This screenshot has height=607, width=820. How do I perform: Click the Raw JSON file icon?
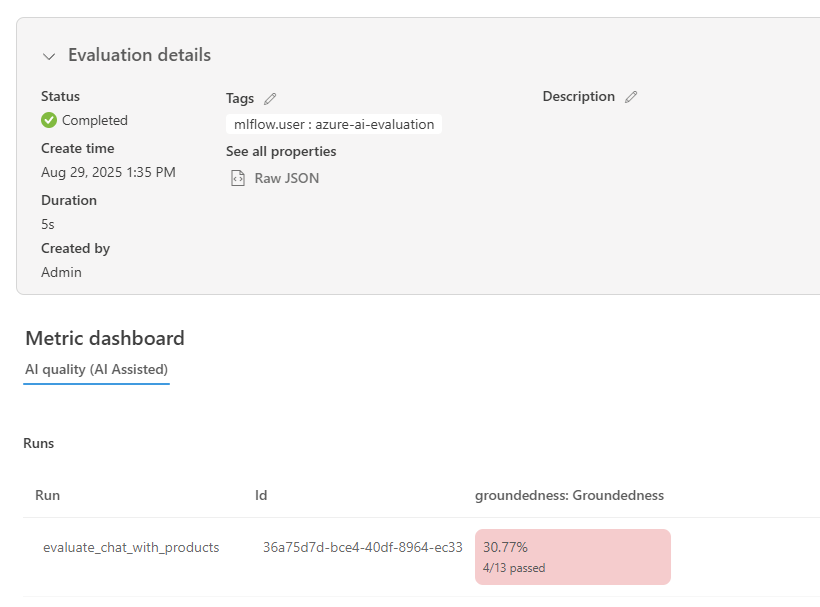coord(238,178)
